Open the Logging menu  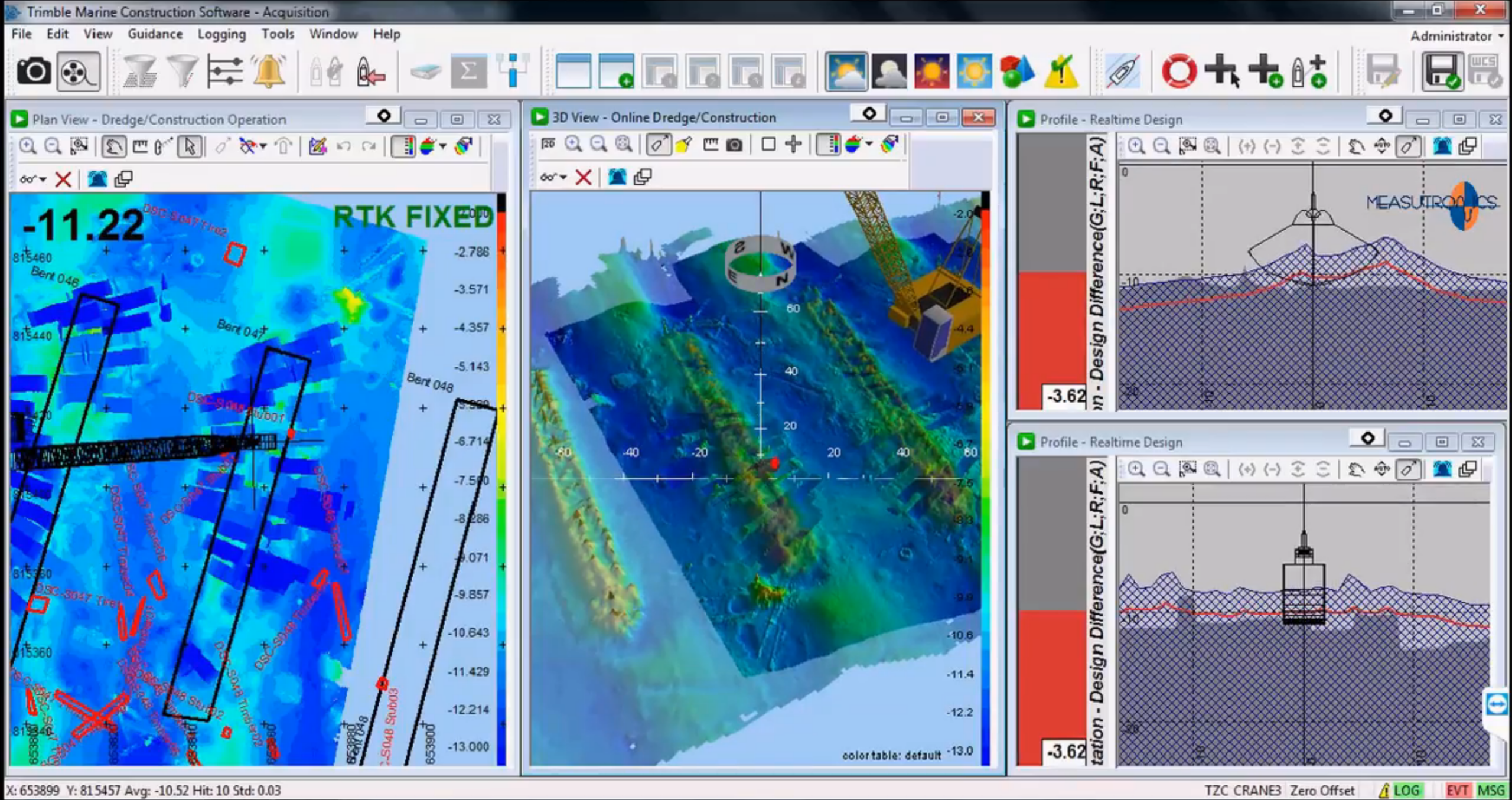(221, 34)
